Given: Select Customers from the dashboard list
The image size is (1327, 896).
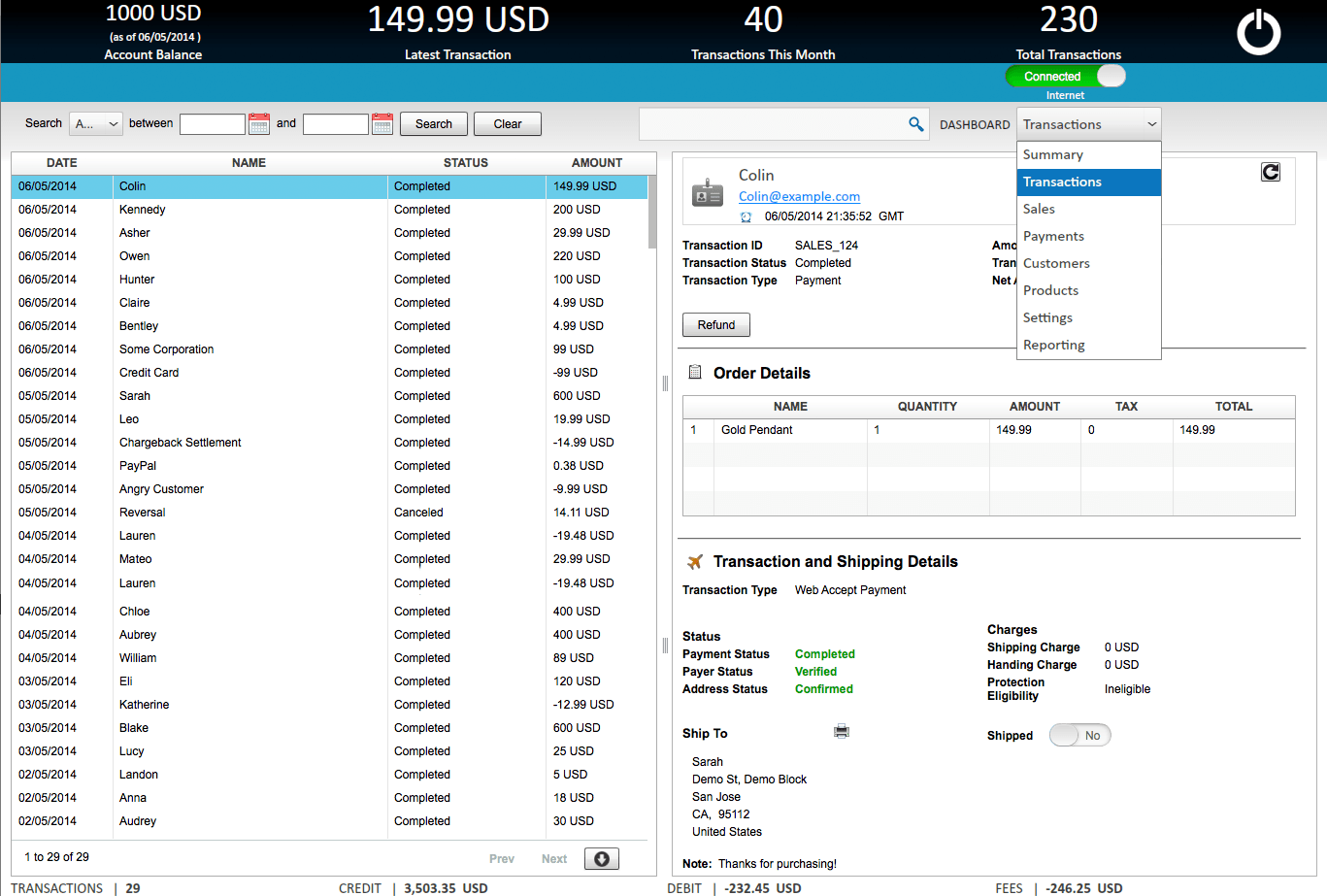Looking at the screenshot, I should point(1056,263).
